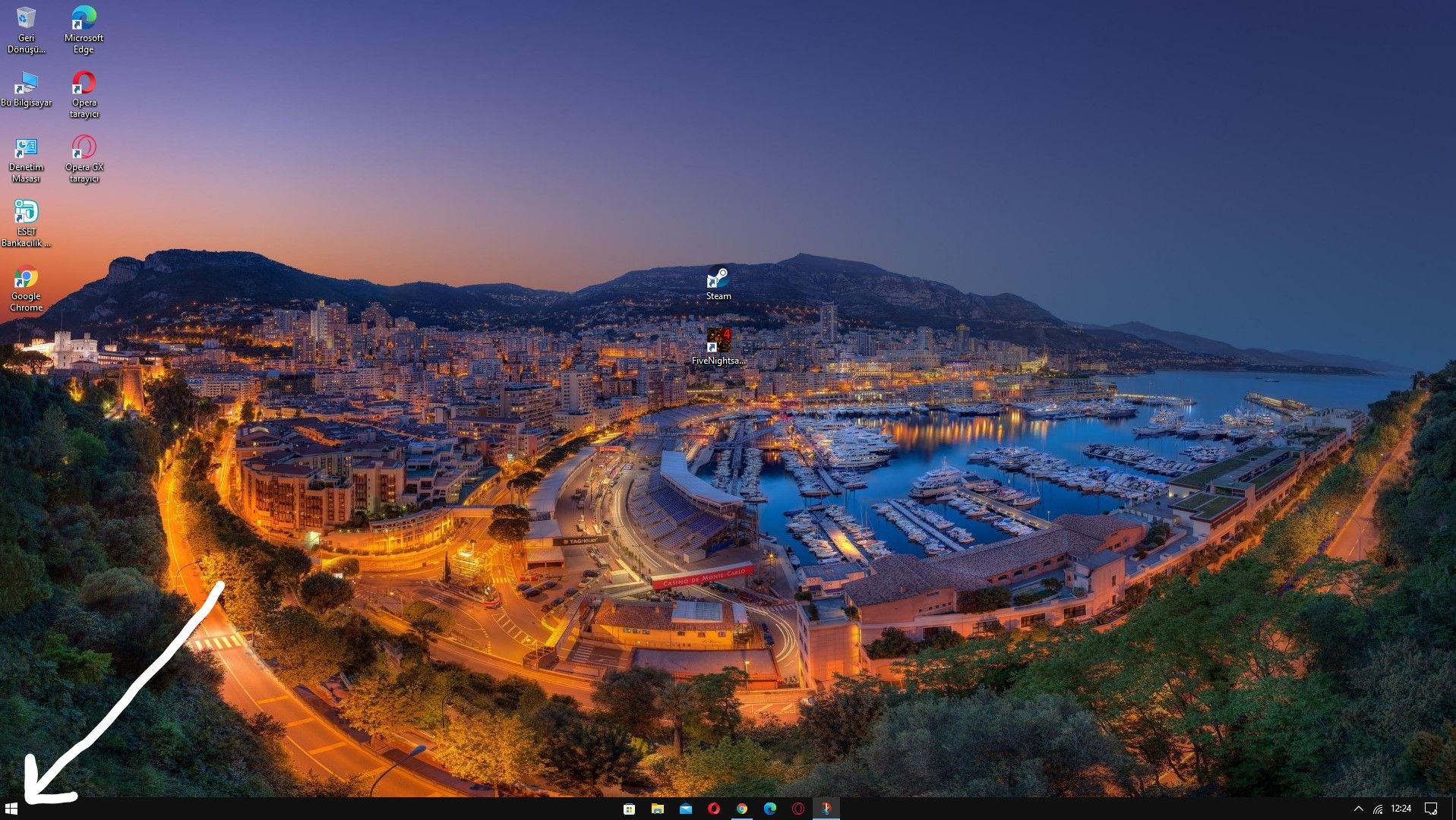Viewport: 1456px width, 820px height.
Task: Open File Explorer from the taskbar
Action: coord(658,809)
